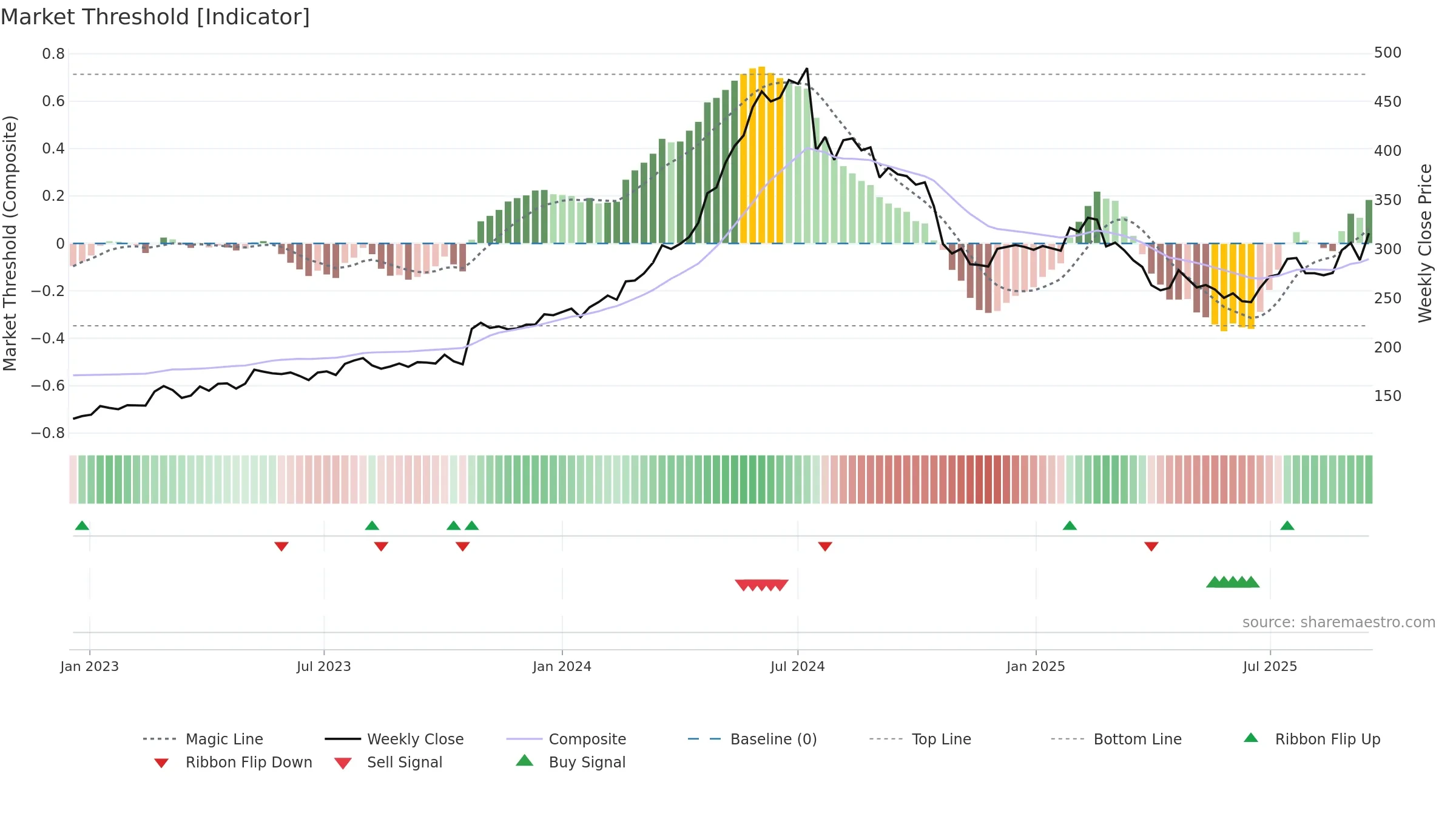Viewport: 1456px width, 819px height.
Task: Click the Ribbon Flip Up triangle just after Jul 2025
Action: [x=1287, y=525]
